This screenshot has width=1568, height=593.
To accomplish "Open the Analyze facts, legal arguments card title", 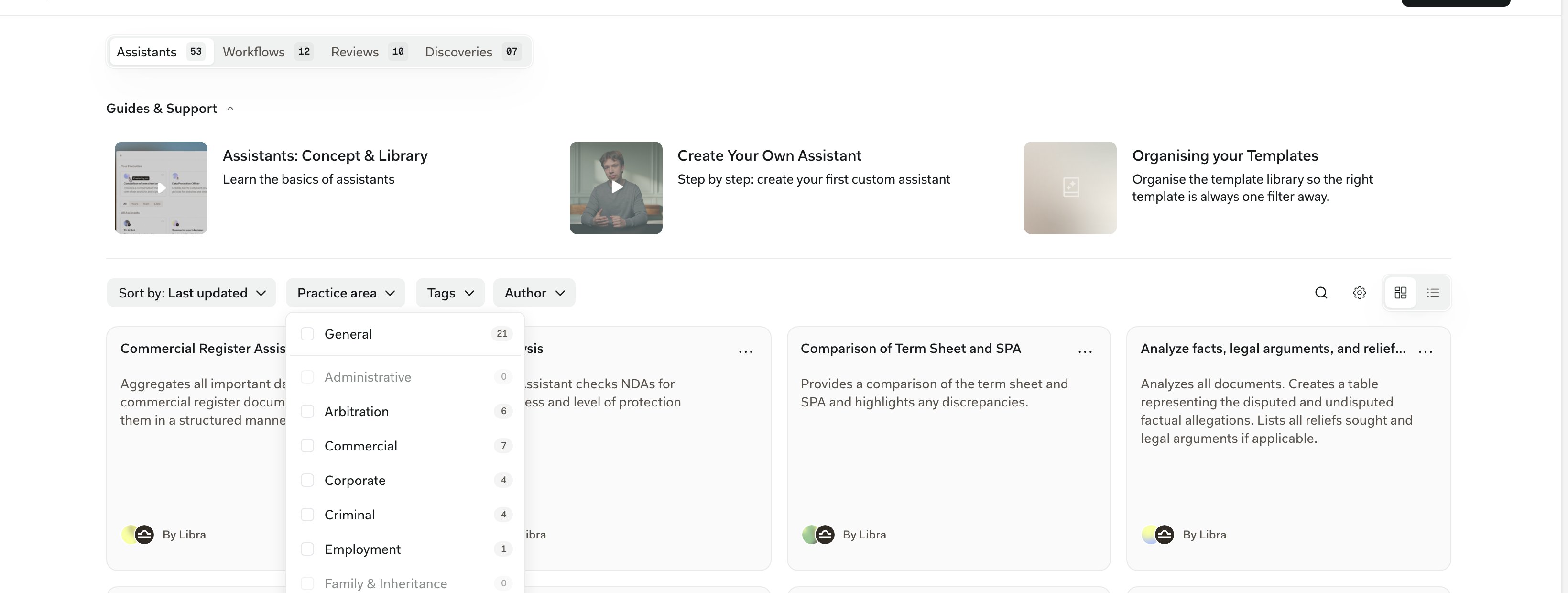I will [x=1273, y=348].
